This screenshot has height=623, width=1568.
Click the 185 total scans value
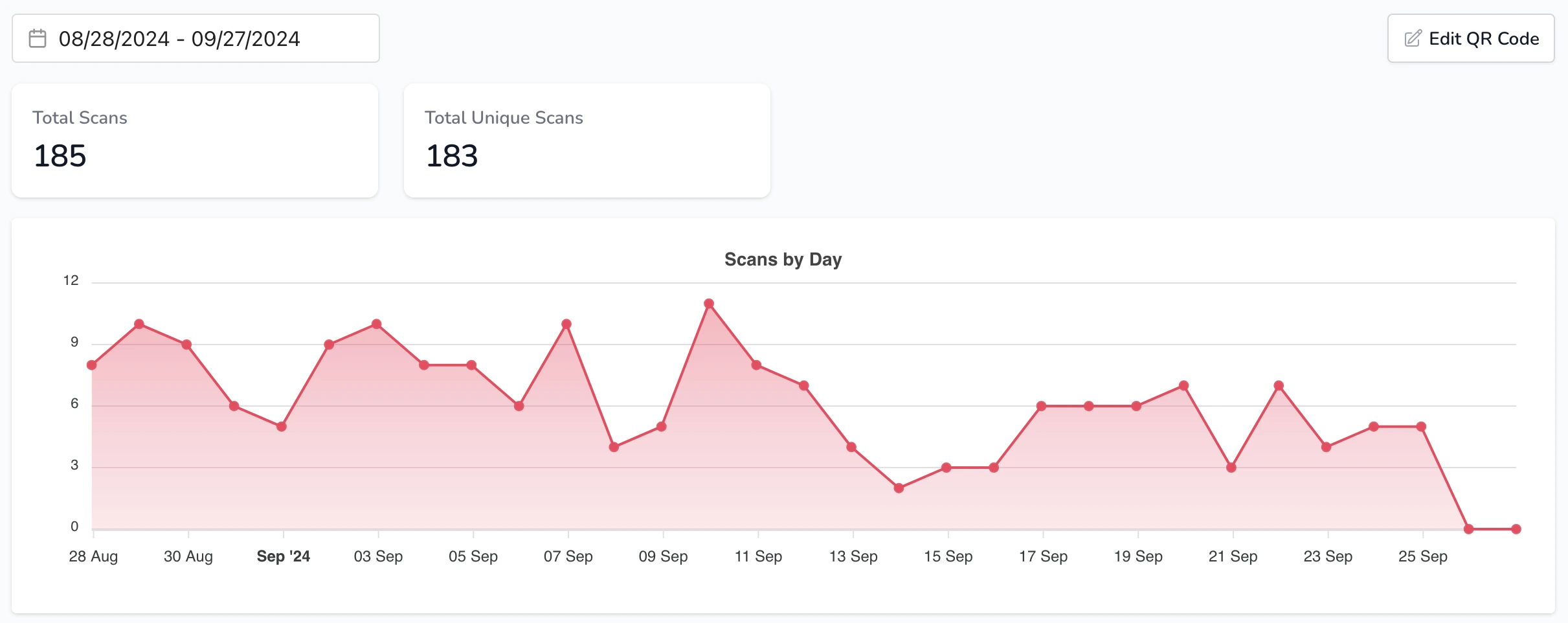point(60,156)
